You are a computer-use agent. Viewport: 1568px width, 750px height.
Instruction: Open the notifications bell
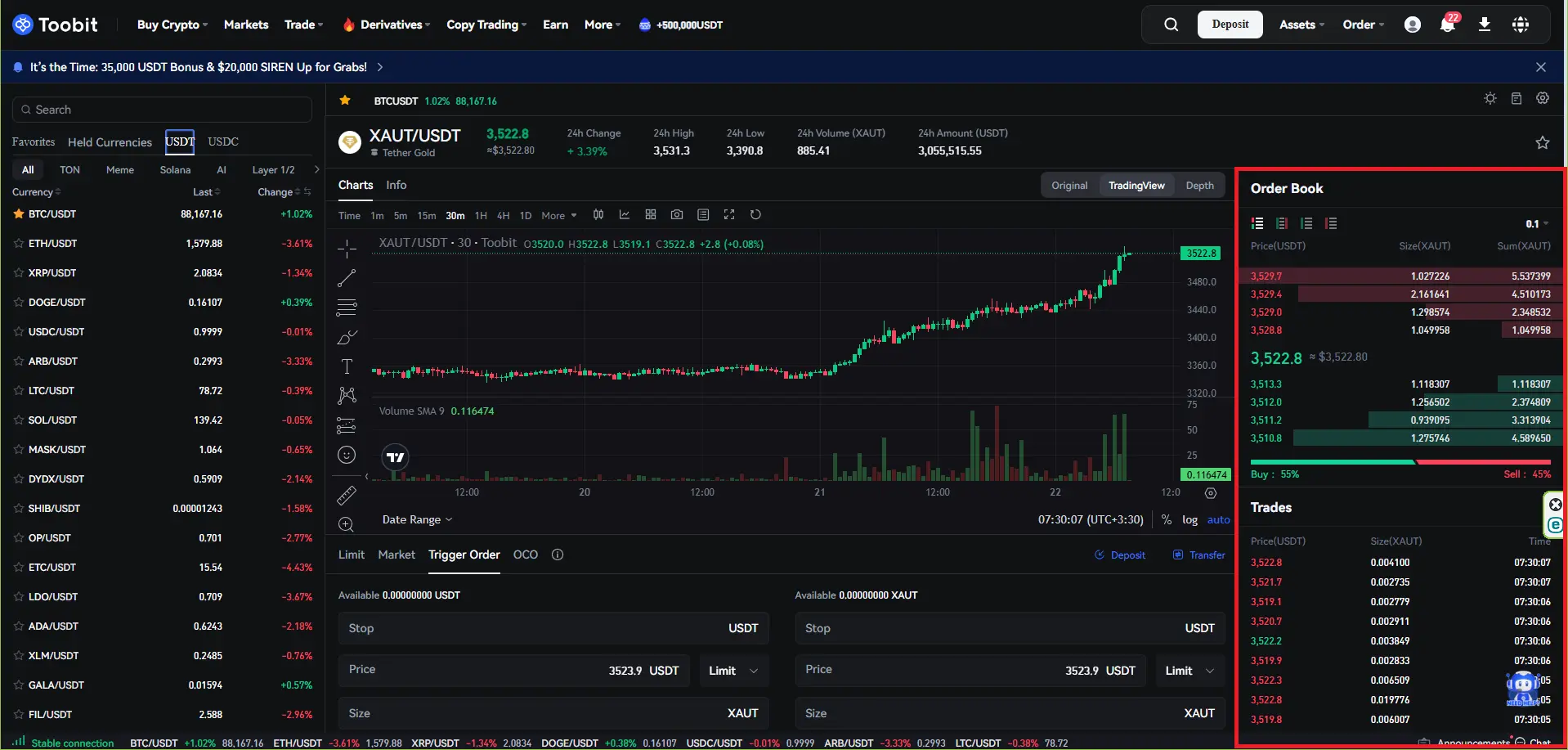click(x=1447, y=25)
